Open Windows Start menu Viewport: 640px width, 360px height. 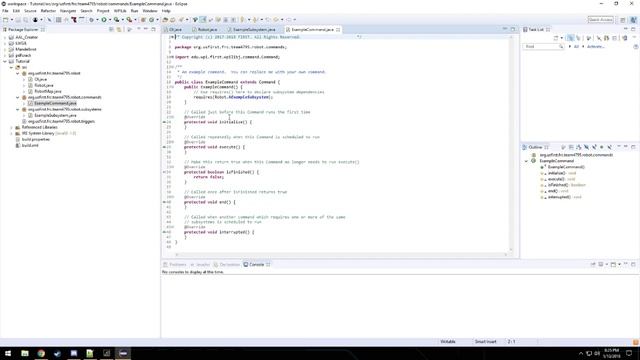click(x=8, y=353)
